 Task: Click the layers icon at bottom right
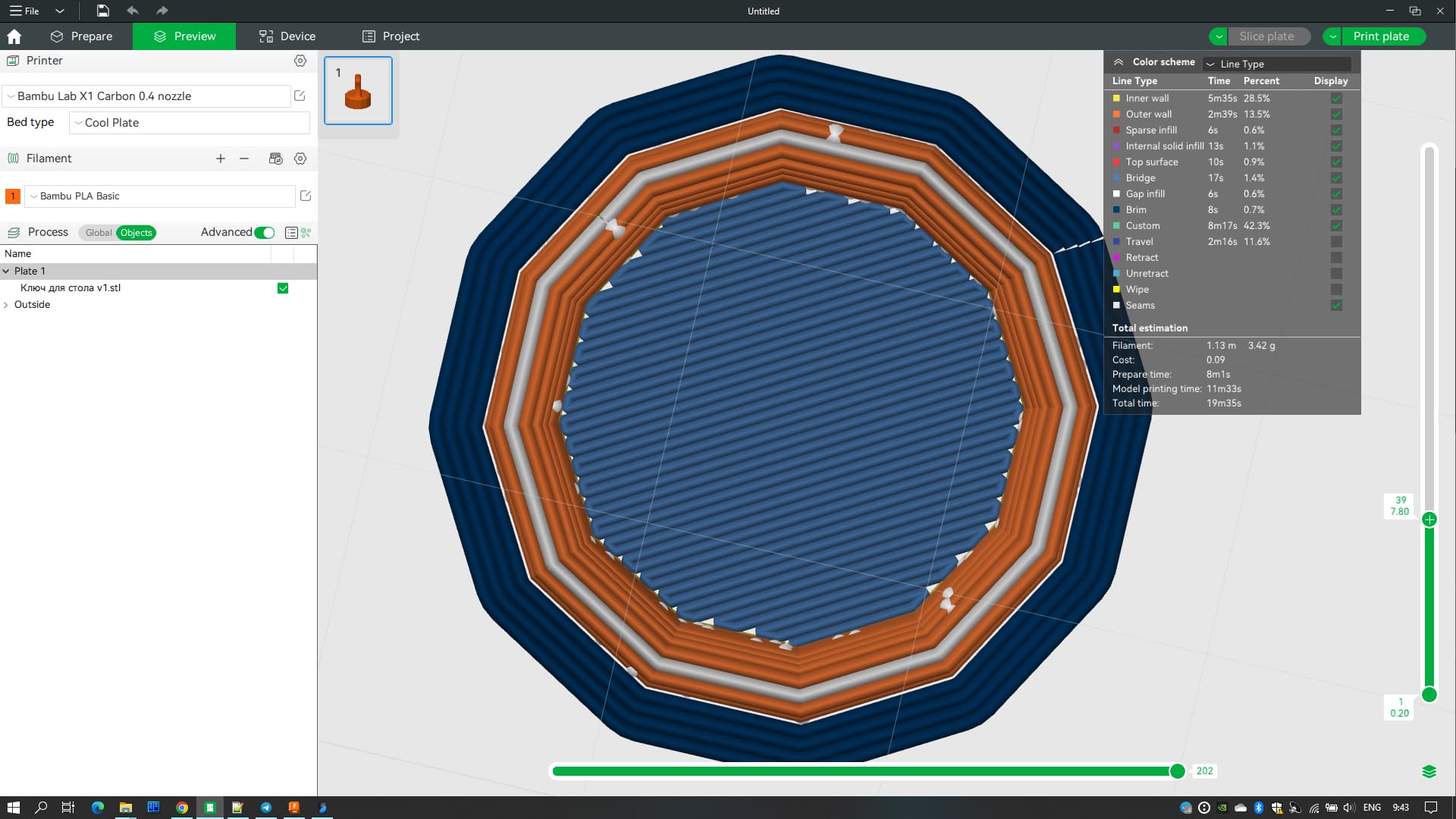(1429, 771)
